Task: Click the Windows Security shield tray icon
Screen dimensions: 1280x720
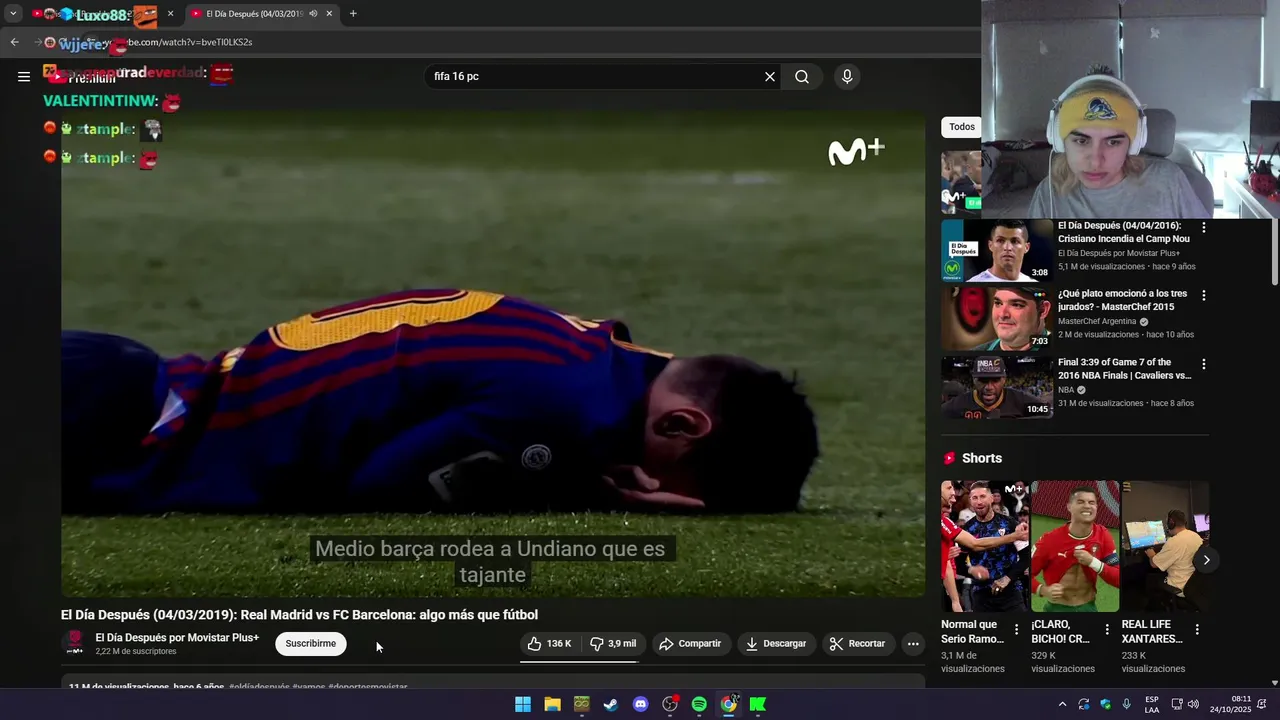Action: [x=1105, y=704]
